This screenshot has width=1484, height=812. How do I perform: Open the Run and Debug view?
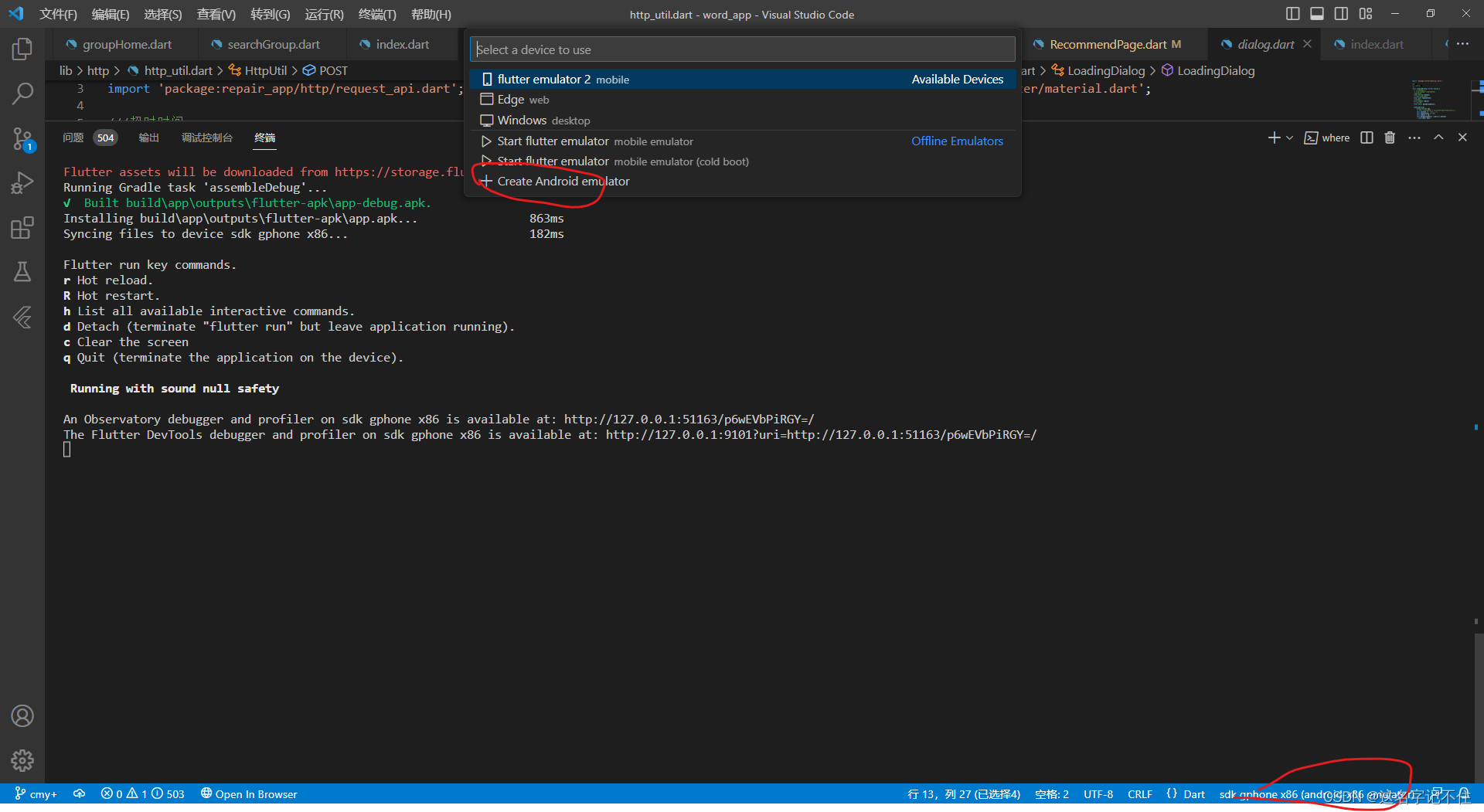coord(22,183)
